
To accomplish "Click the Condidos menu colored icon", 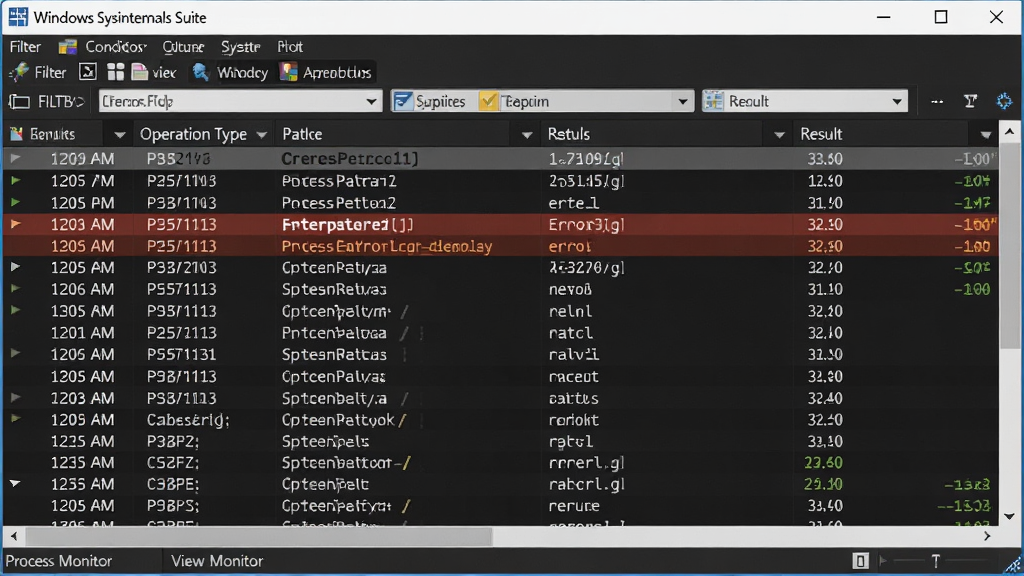I will tap(67, 47).
